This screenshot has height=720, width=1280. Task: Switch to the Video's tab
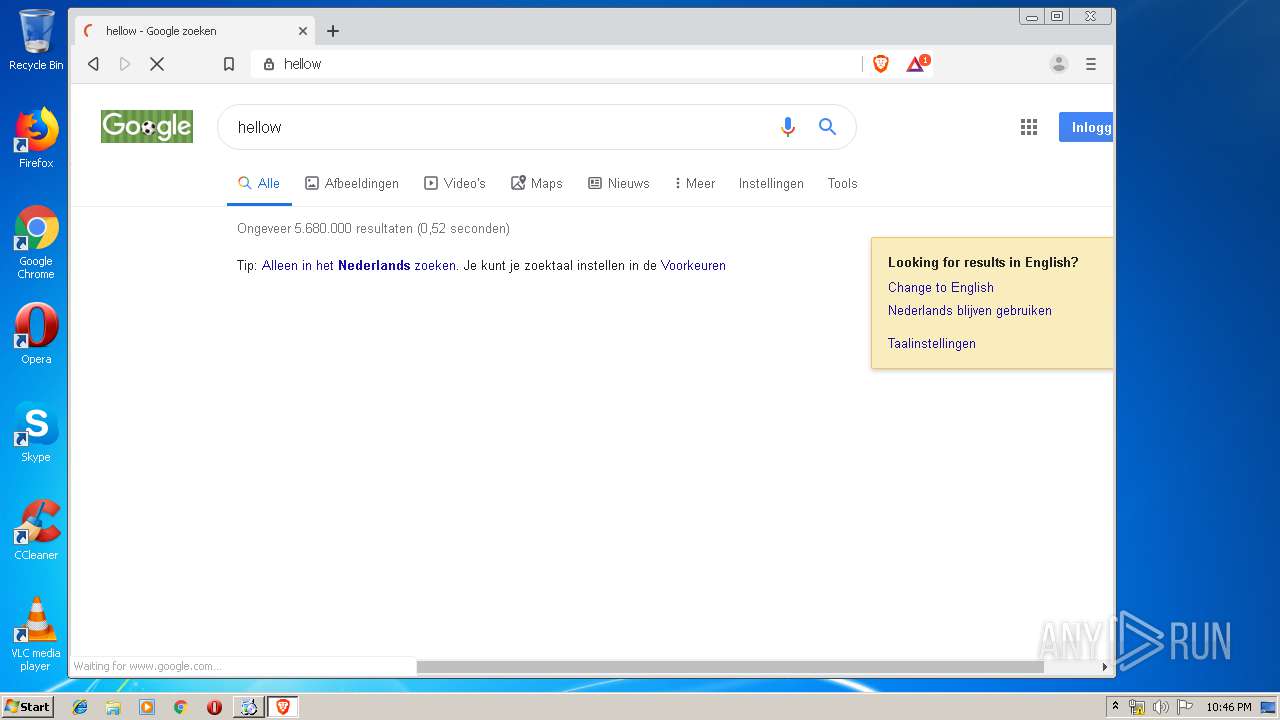tap(455, 183)
